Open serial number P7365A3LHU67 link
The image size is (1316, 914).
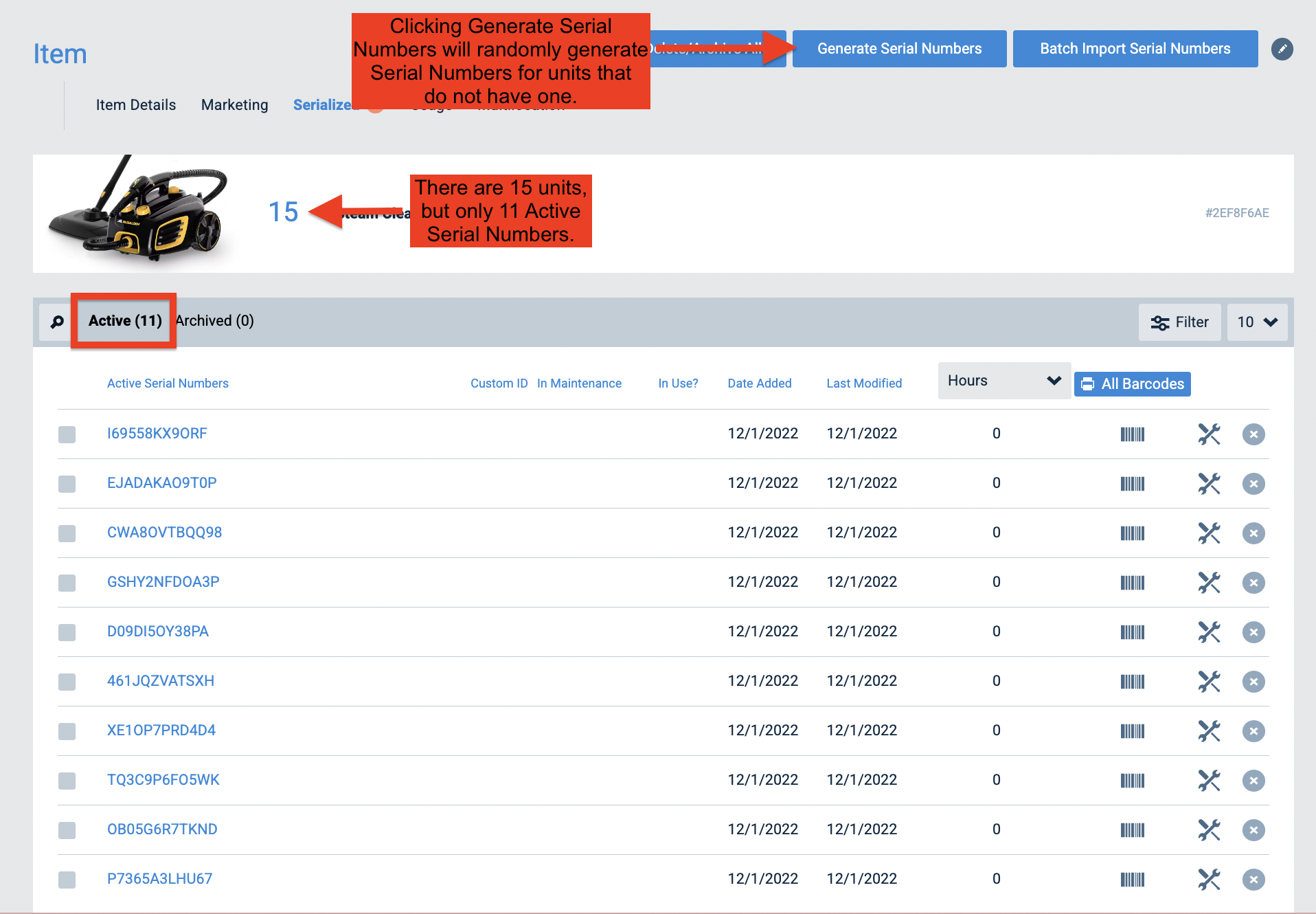click(x=159, y=879)
